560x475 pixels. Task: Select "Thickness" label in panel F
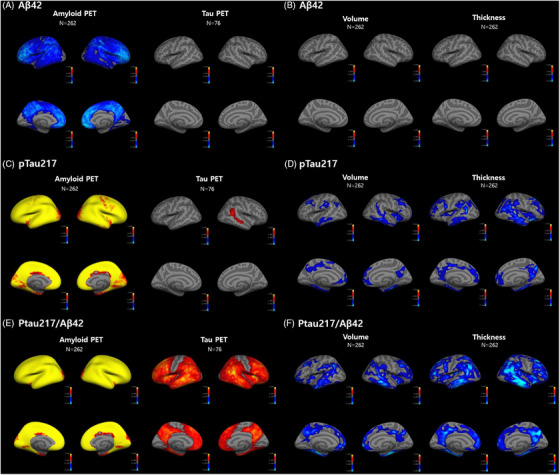[x=489, y=337]
